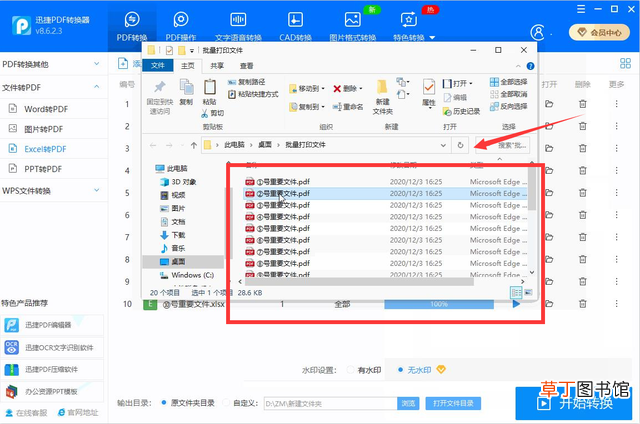Click 复制路径 in the ribbon

pyautogui.click(x=247, y=82)
